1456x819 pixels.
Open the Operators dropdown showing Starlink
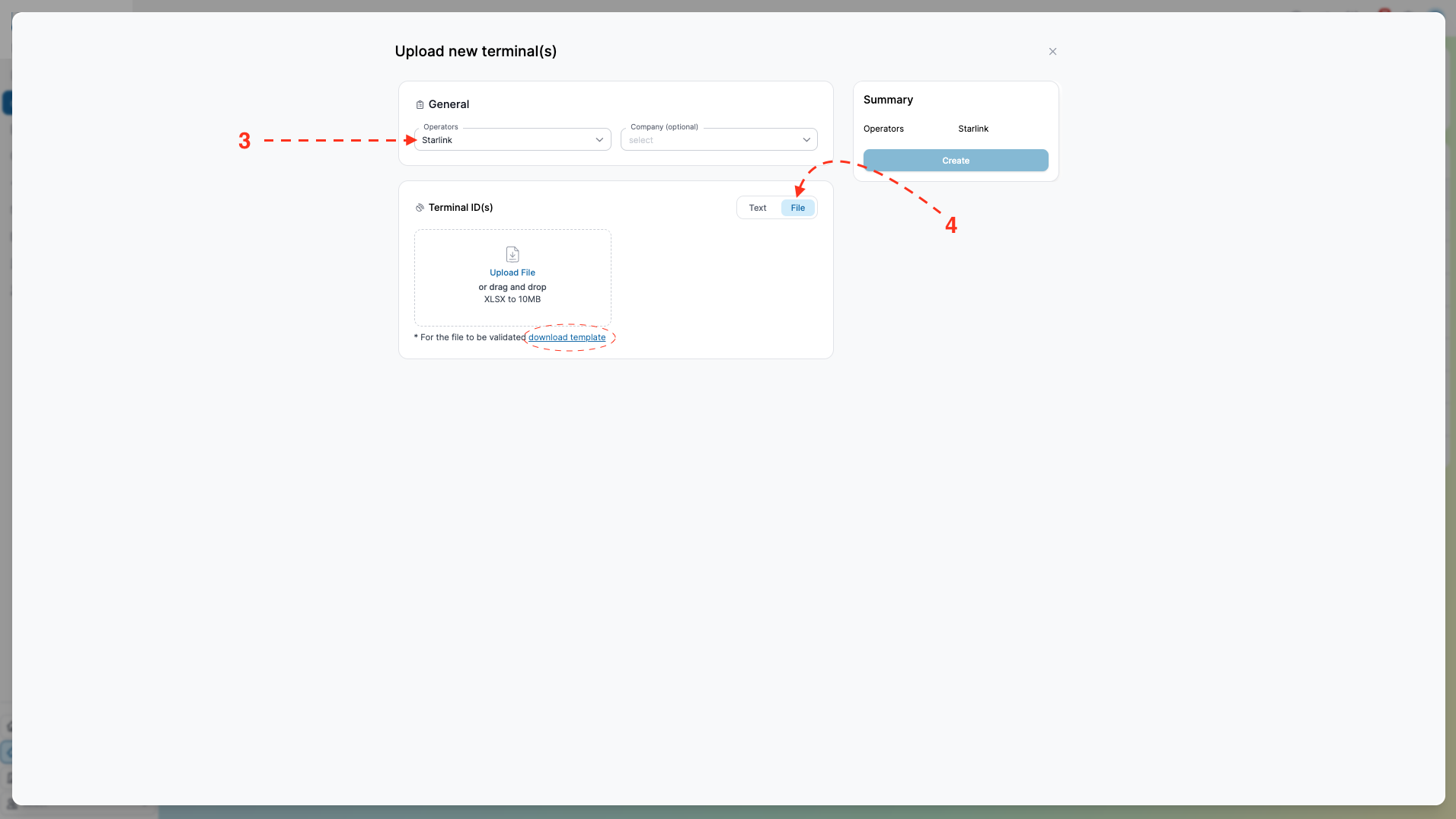[512, 139]
